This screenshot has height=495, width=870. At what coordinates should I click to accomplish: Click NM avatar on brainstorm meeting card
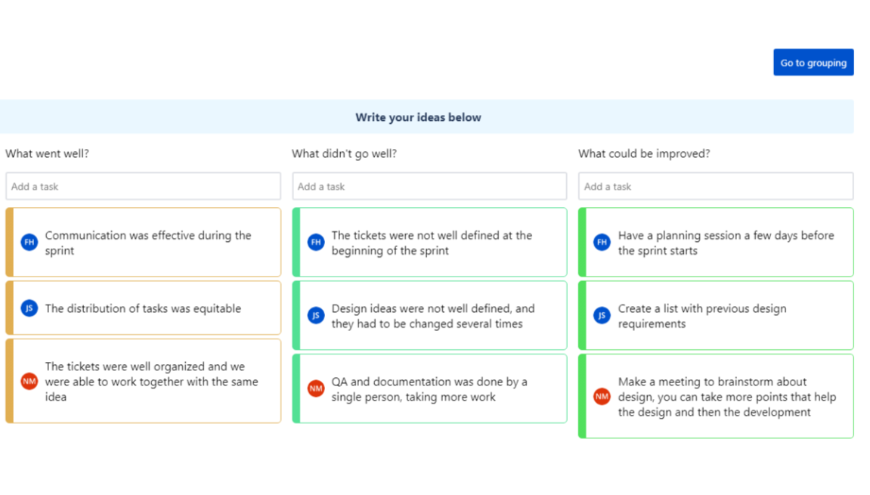coord(602,396)
